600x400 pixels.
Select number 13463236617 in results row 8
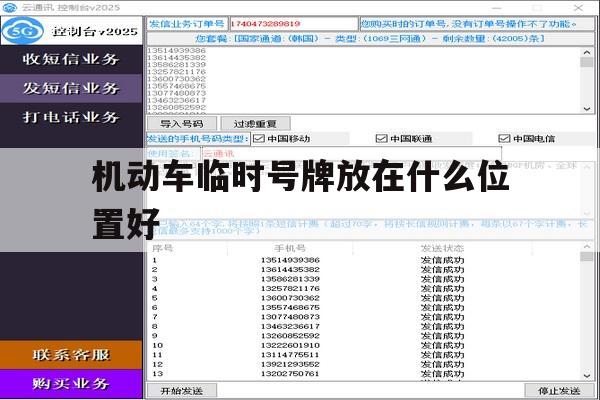click(x=290, y=327)
